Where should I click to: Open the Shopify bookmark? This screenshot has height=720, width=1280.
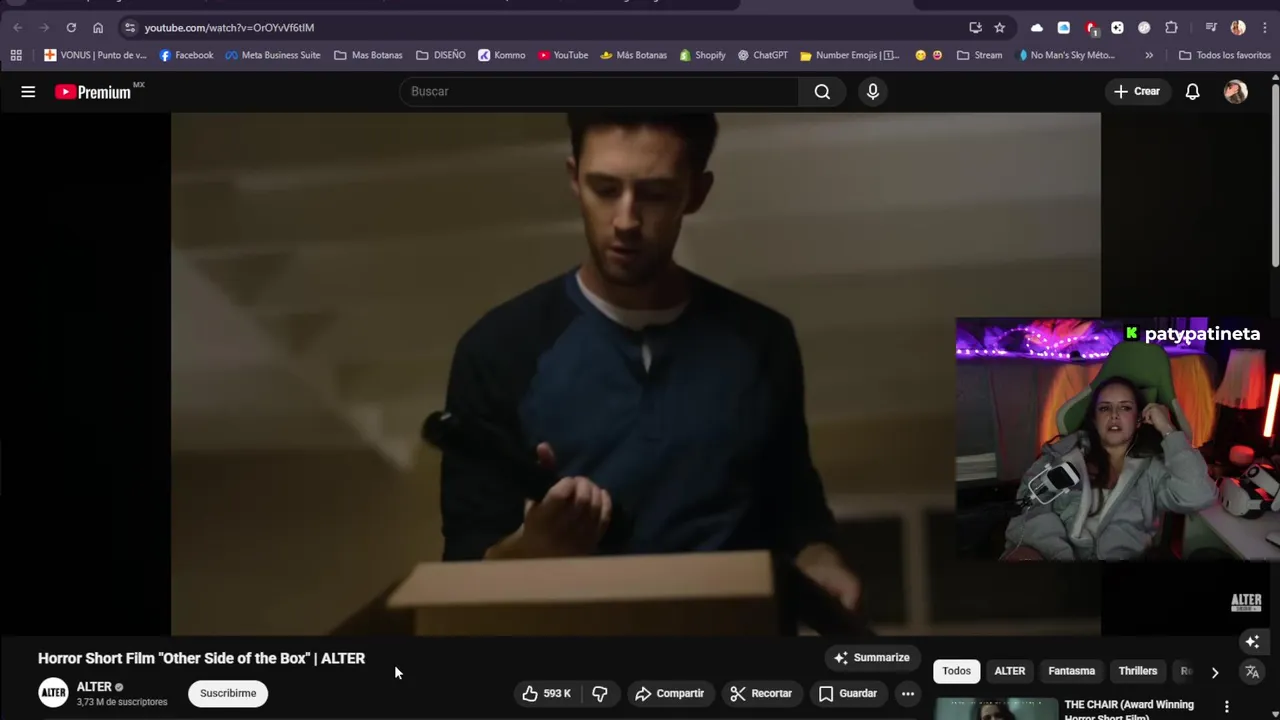702,55
